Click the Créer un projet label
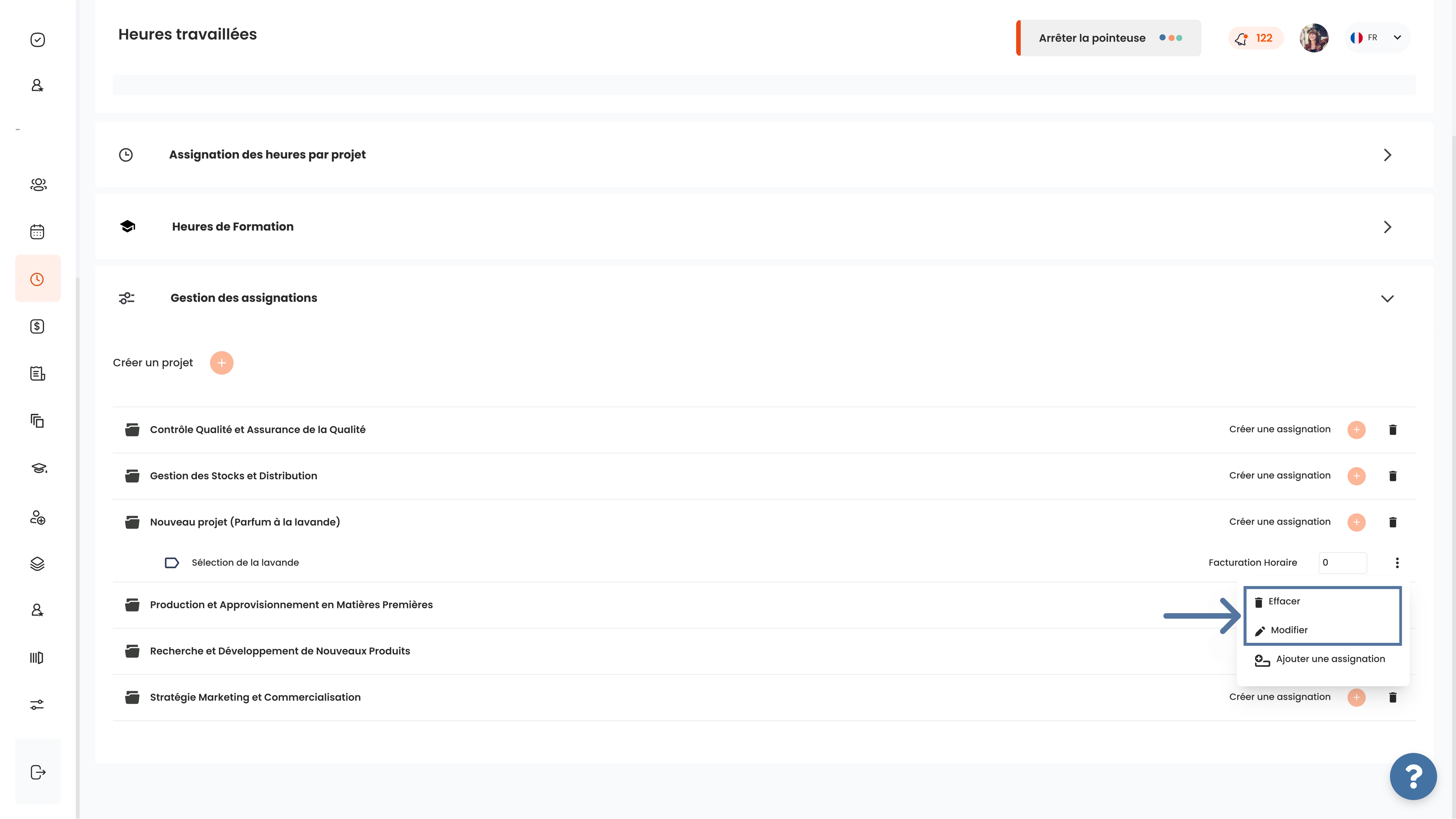The width and height of the screenshot is (1456, 819). coord(153,363)
